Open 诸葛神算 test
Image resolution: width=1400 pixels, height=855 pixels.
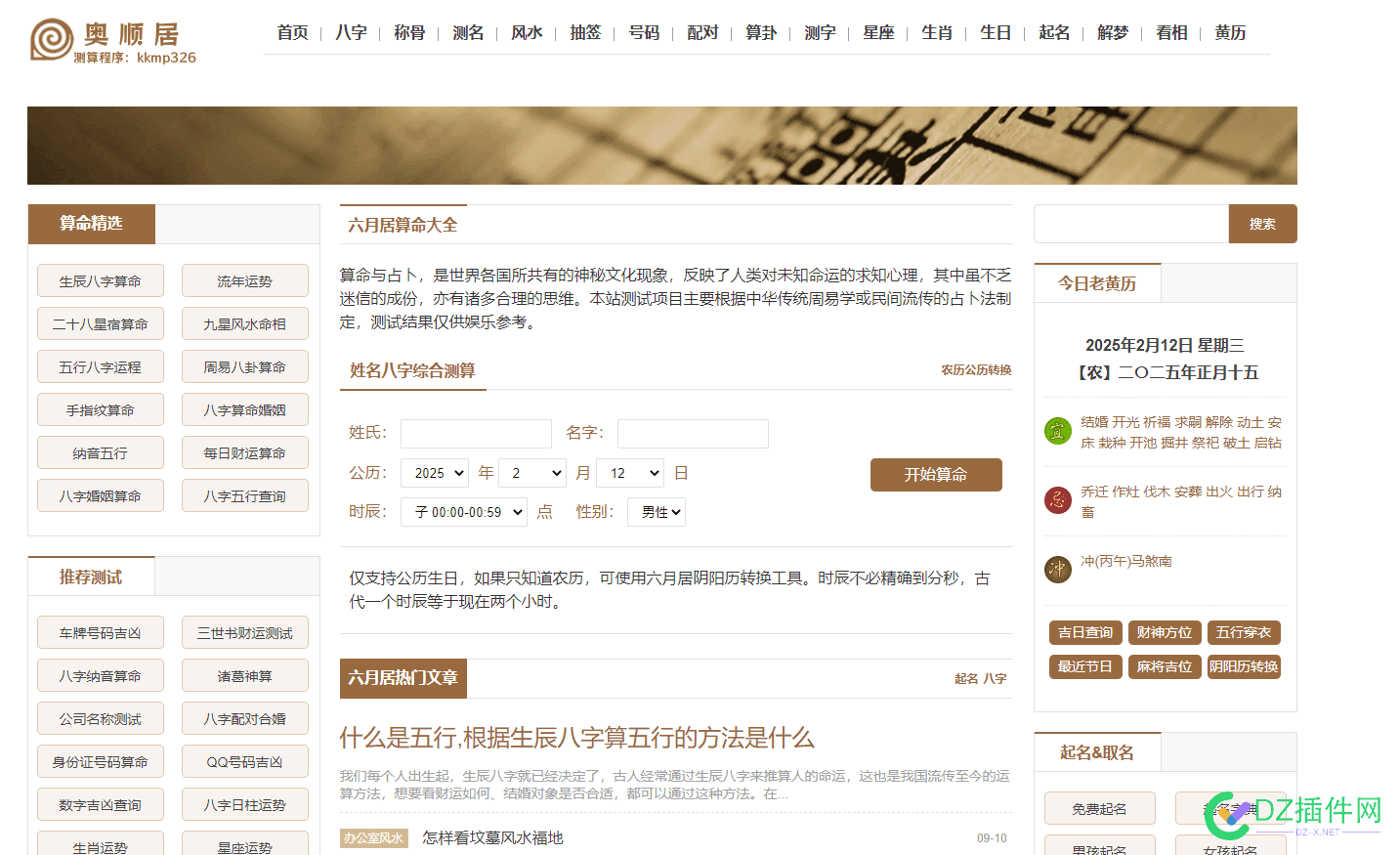click(x=245, y=676)
